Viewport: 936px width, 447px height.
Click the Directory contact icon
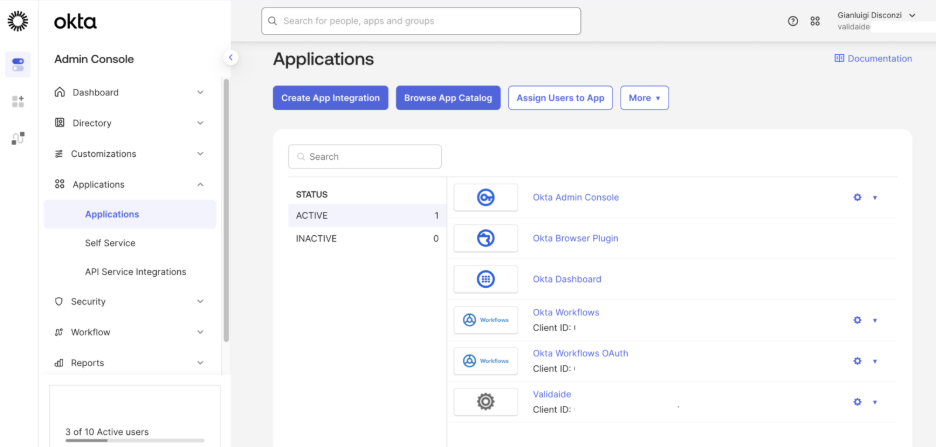click(x=59, y=123)
